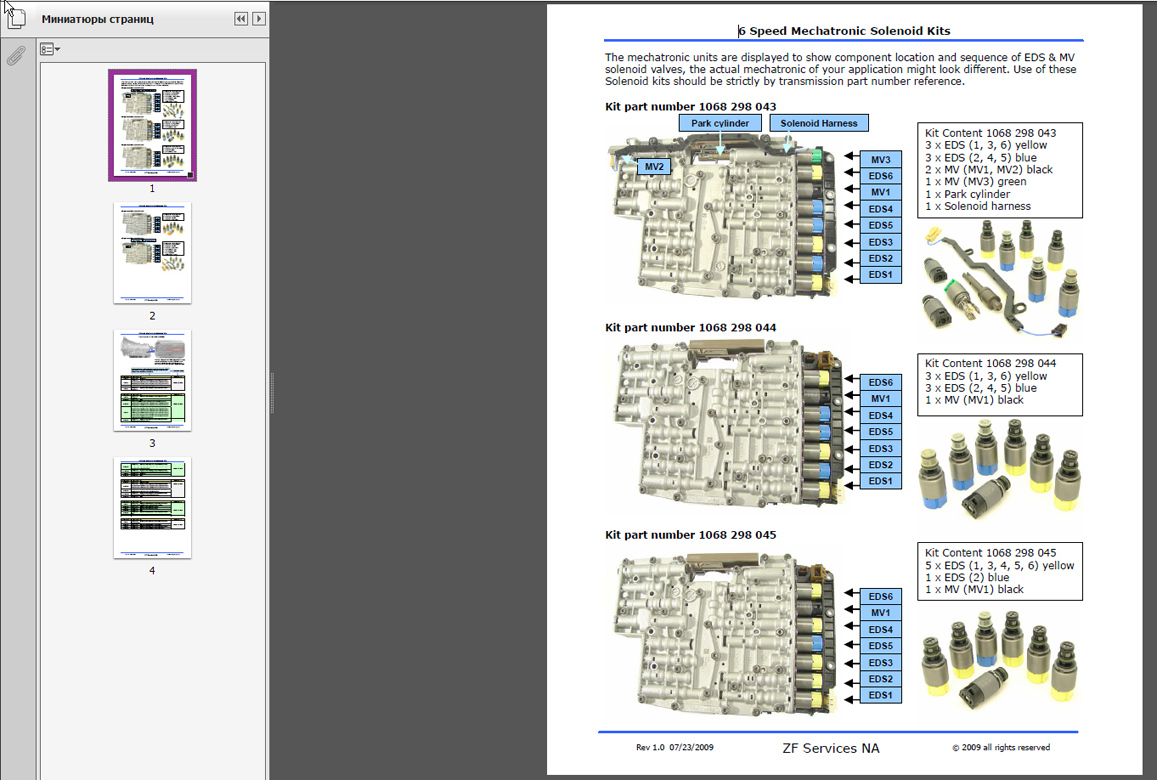
Task: Select the page 1 thumbnail
Action: click(152, 125)
